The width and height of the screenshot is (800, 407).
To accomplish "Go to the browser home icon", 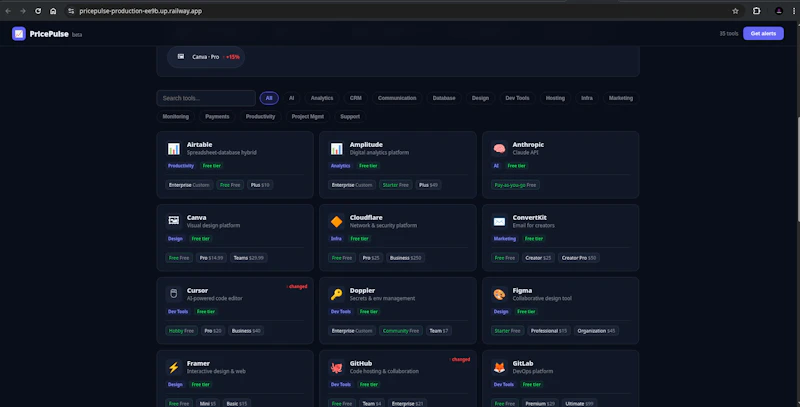I will click(x=53, y=11).
